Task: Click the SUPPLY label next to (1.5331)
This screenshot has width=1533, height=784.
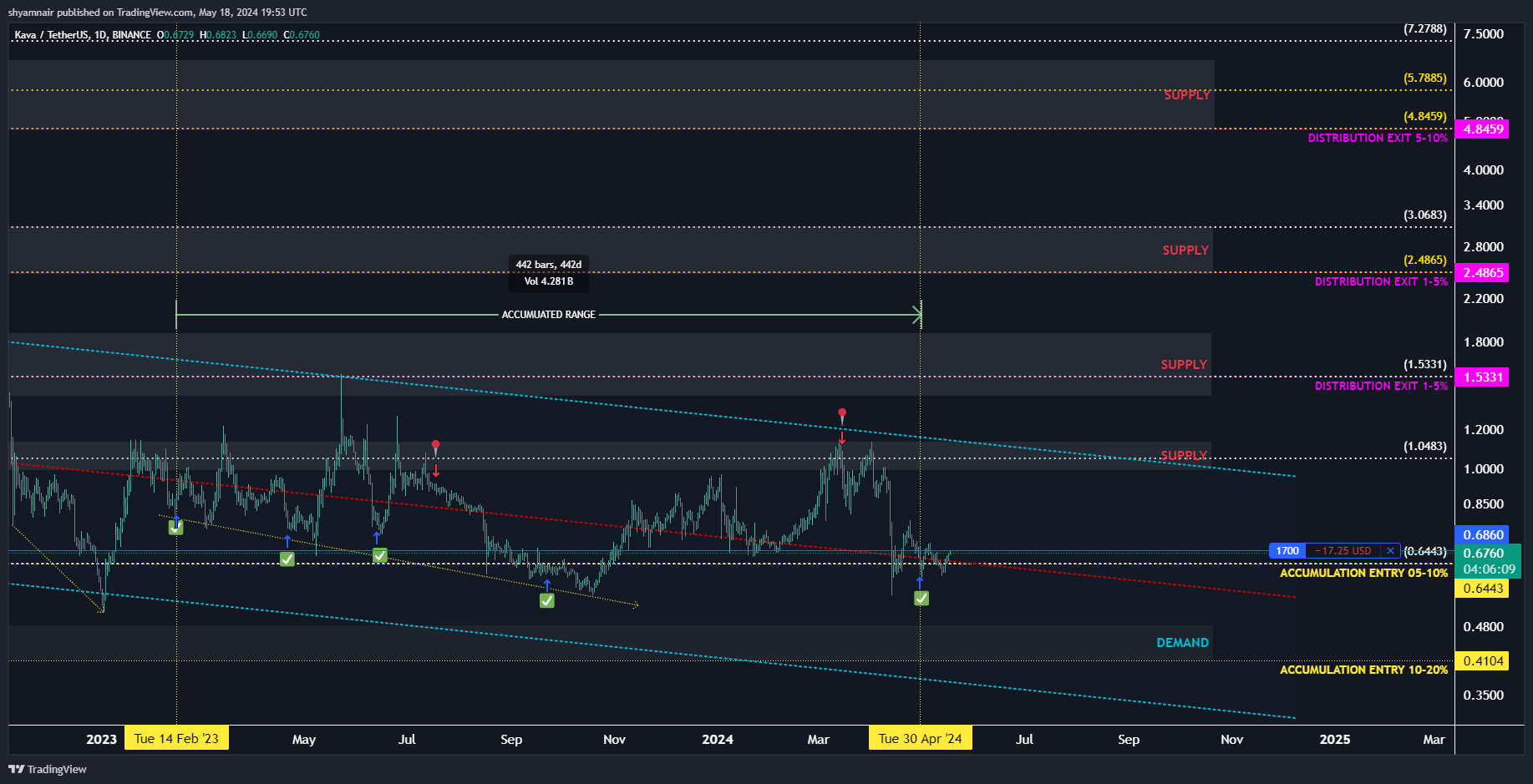Action: (x=1184, y=365)
